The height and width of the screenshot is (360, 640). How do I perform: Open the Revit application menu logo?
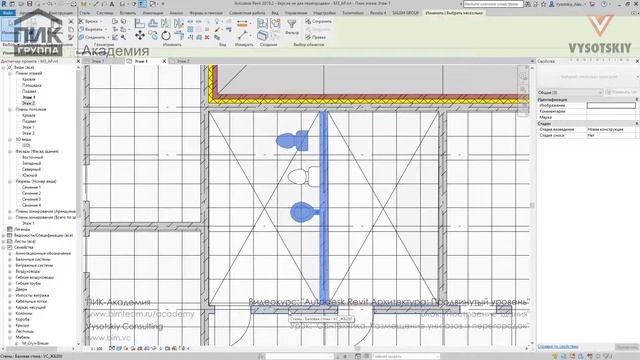tap(4, 4)
